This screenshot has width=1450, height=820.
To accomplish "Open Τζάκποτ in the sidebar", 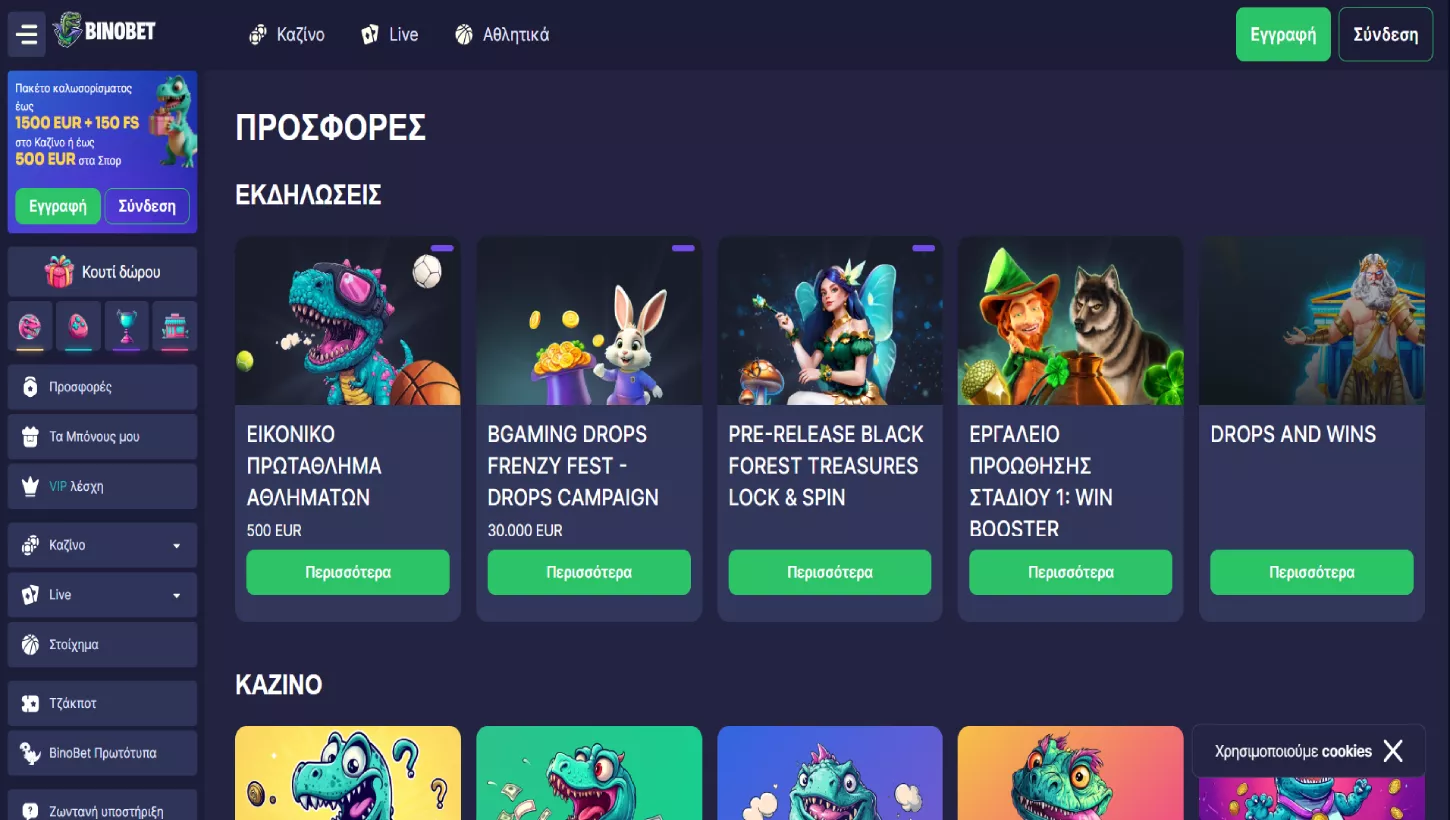I will (x=102, y=704).
